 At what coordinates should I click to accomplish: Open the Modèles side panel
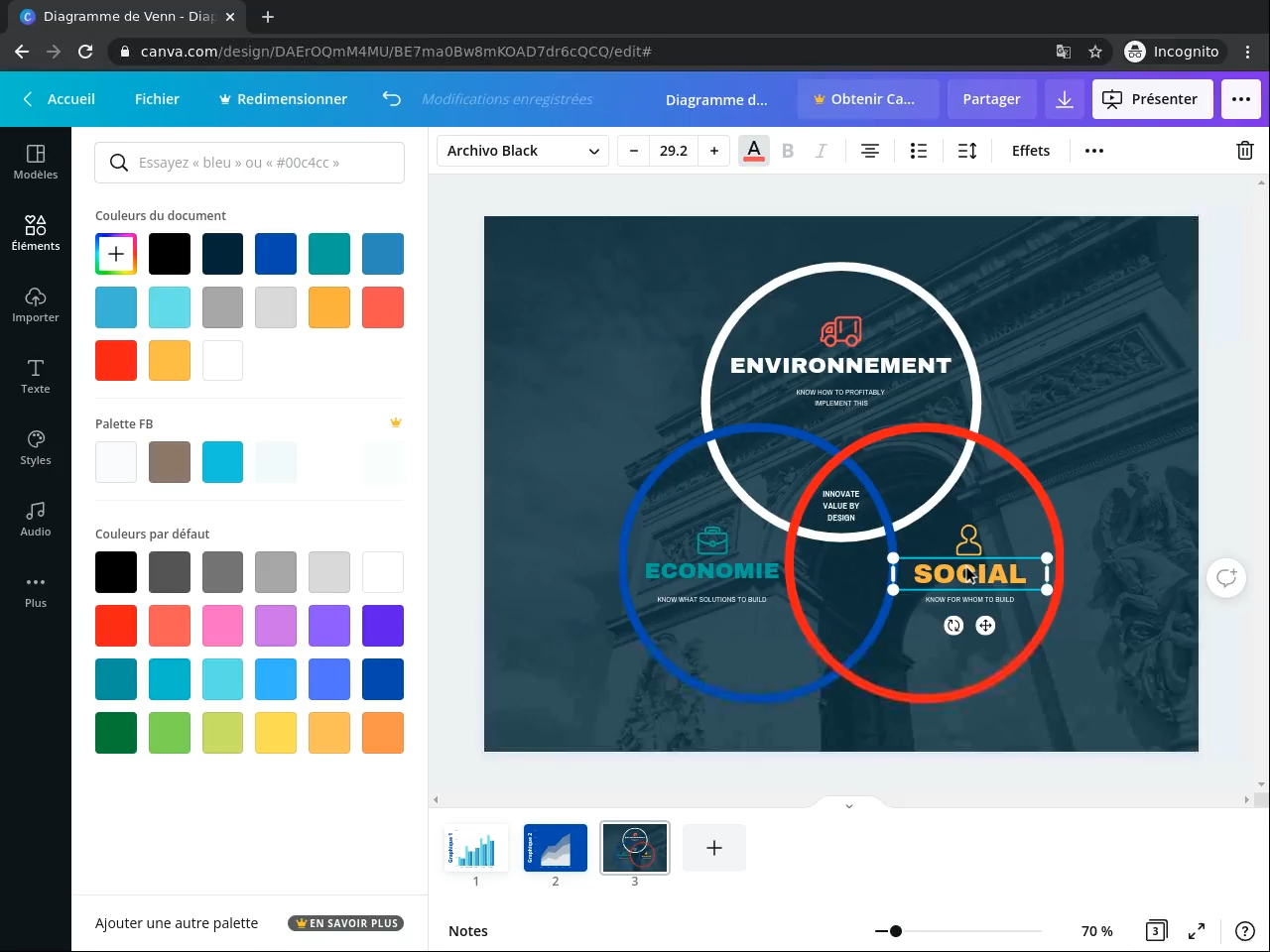pyautogui.click(x=36, y=162)
